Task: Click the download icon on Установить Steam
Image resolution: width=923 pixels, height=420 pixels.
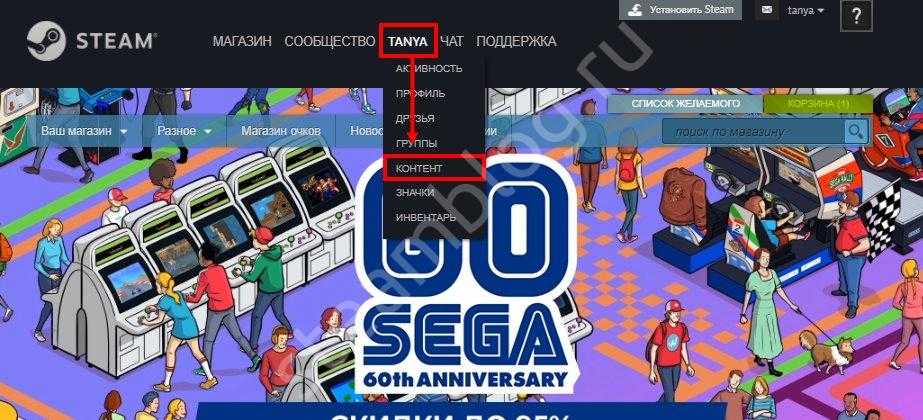Action: pyautogui.click(x=635, y=10)
